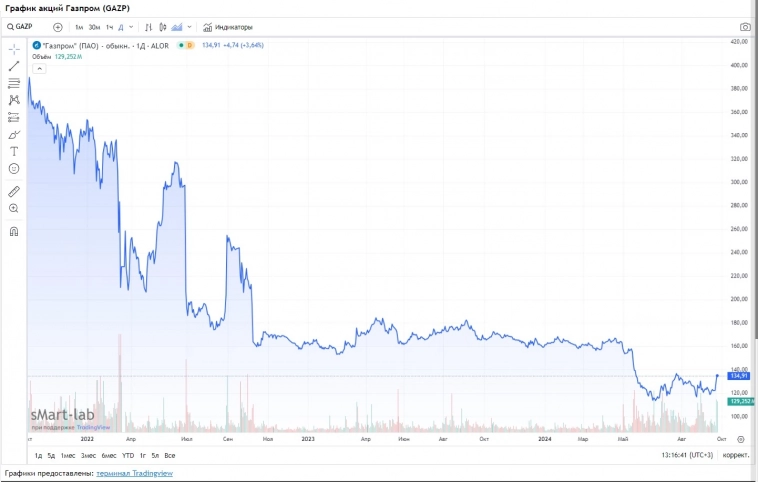758x482 pixels.
Task: Switch to 30м timeframe
Action: [x=94, y=28]
